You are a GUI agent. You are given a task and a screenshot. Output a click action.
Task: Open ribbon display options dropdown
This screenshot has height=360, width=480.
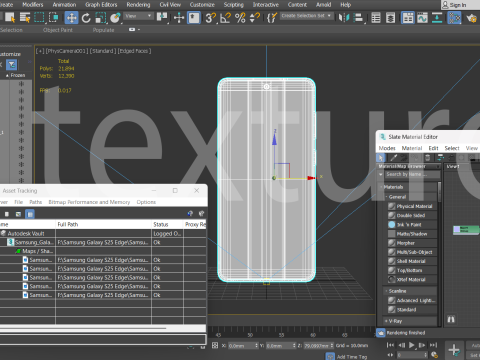(134, 30)
